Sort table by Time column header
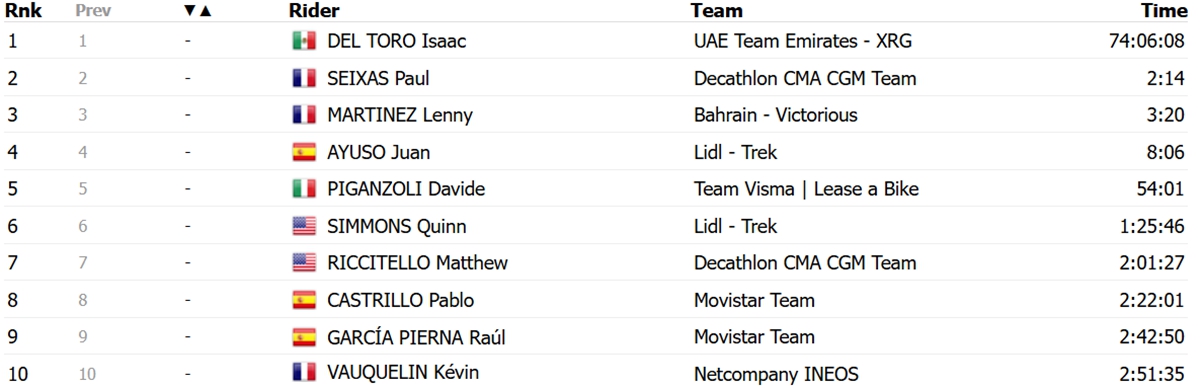Viewport: 1200px width, 388px height. pyautogui.click(x=1163, y=11)
